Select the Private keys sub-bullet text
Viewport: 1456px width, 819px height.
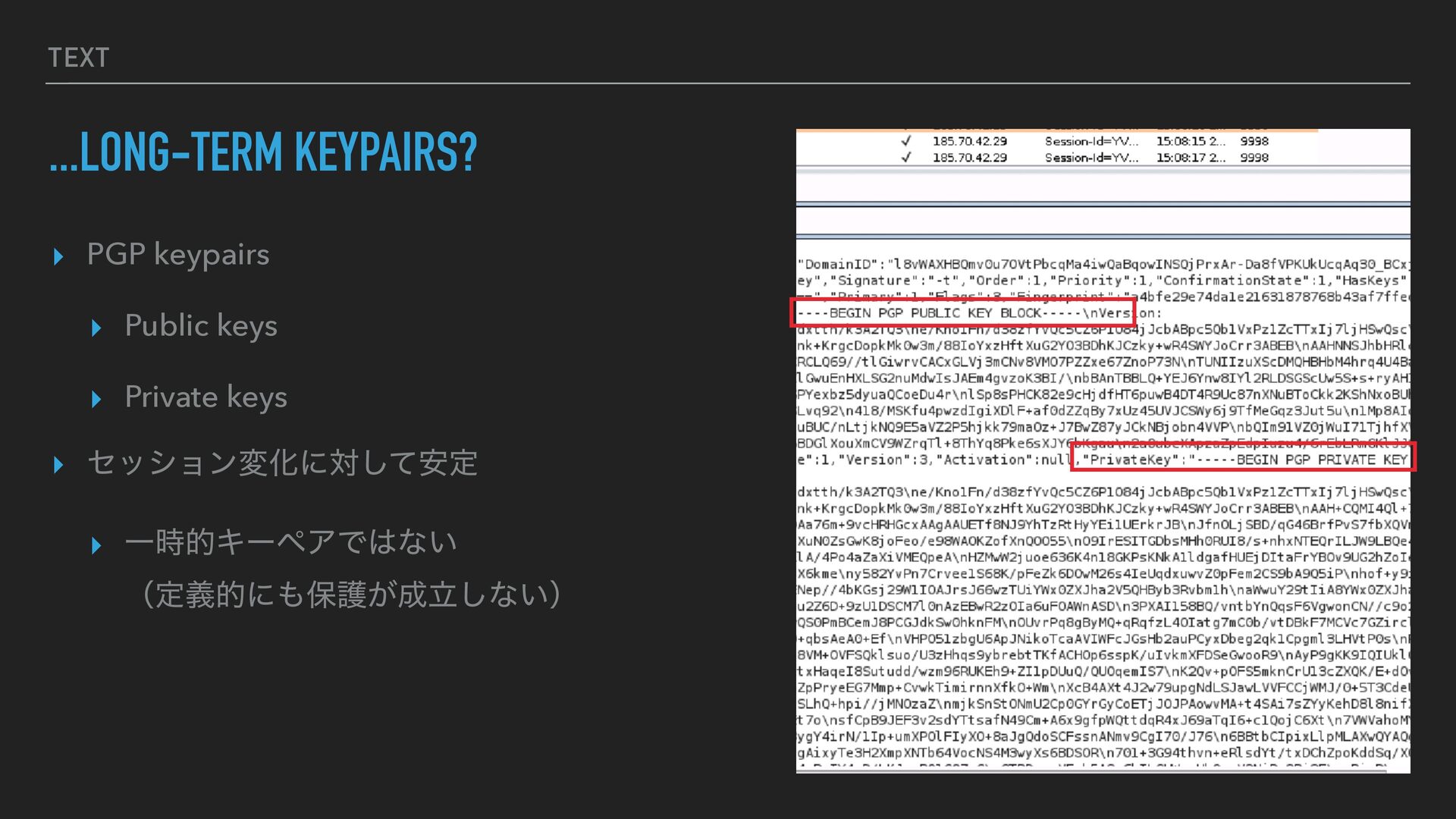click(x=206, y=397)
